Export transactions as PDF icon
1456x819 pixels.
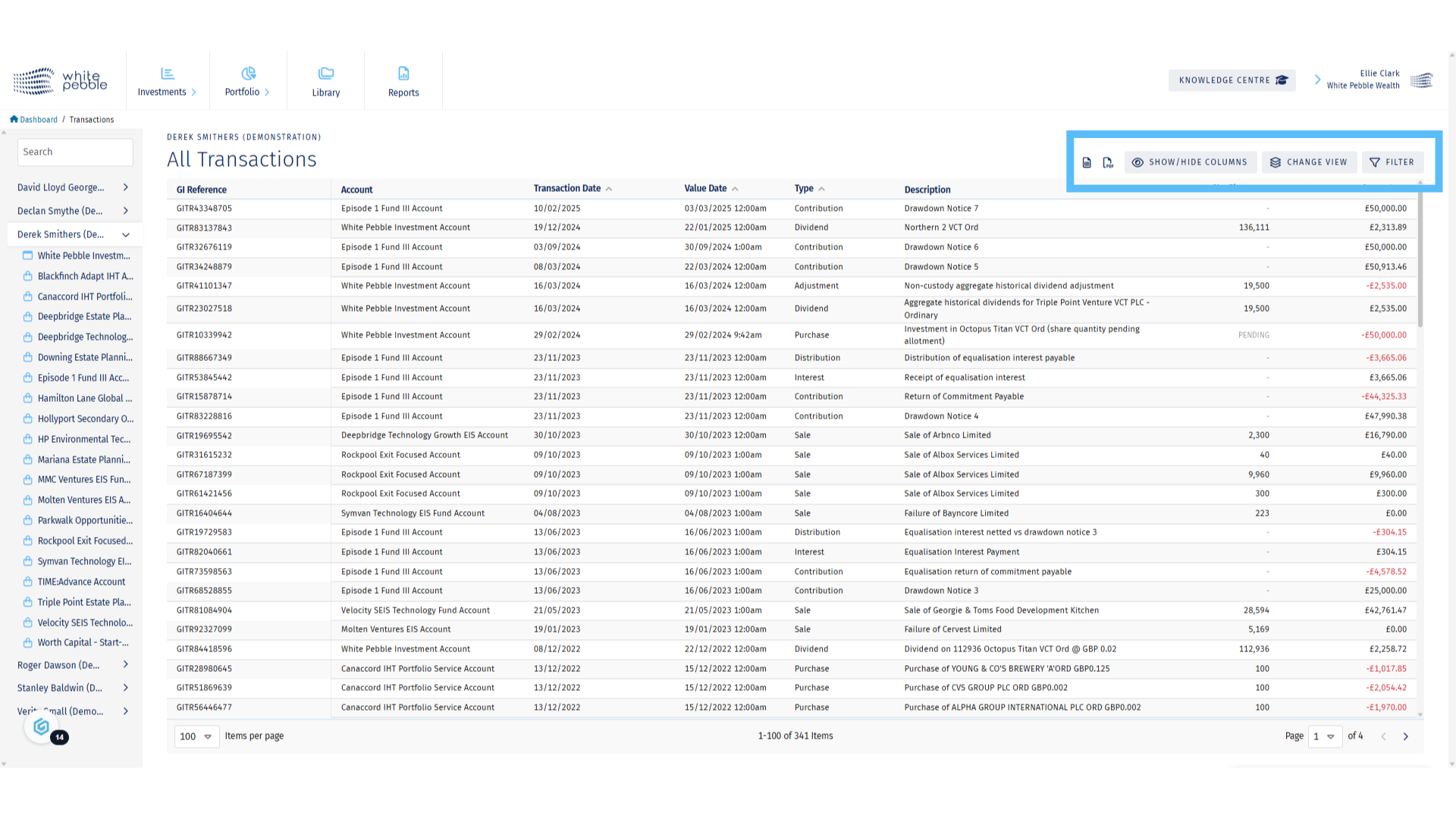pos(1108,162)
